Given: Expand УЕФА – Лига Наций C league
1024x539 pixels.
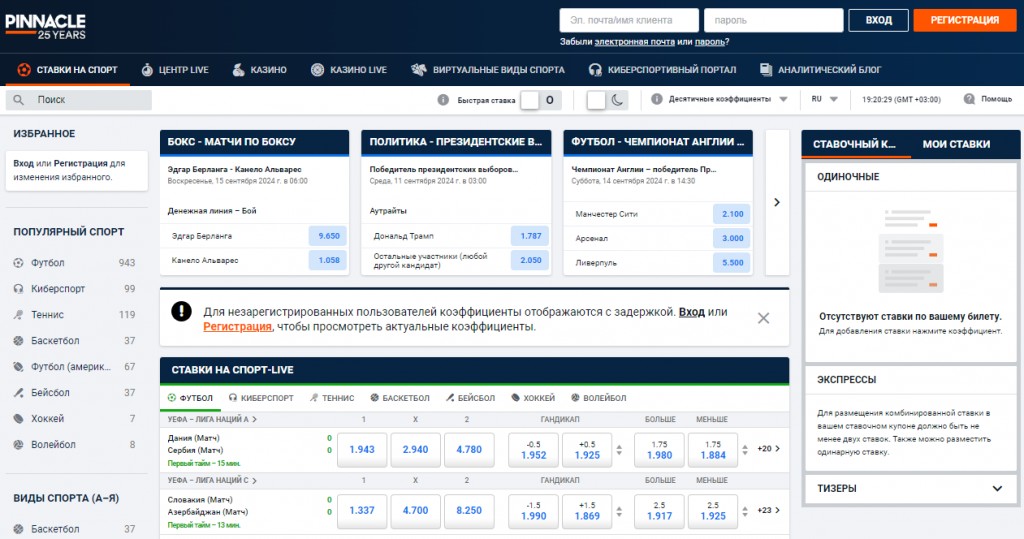Looking at the screenshot, I should [212, 480].
